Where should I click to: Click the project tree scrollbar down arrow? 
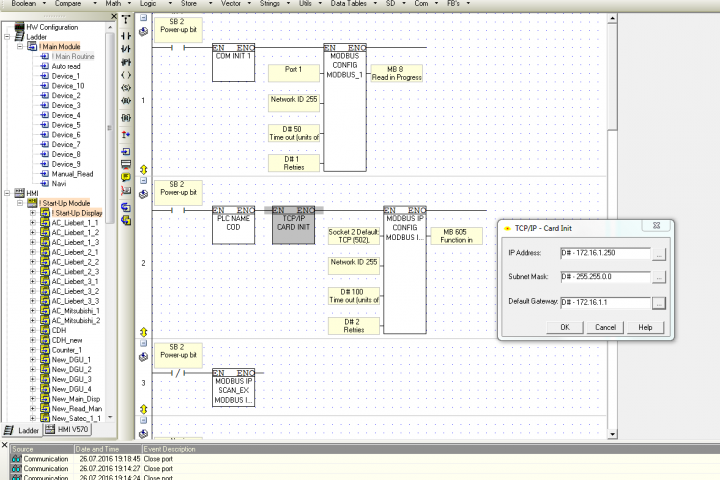click(x=110, y=417)
